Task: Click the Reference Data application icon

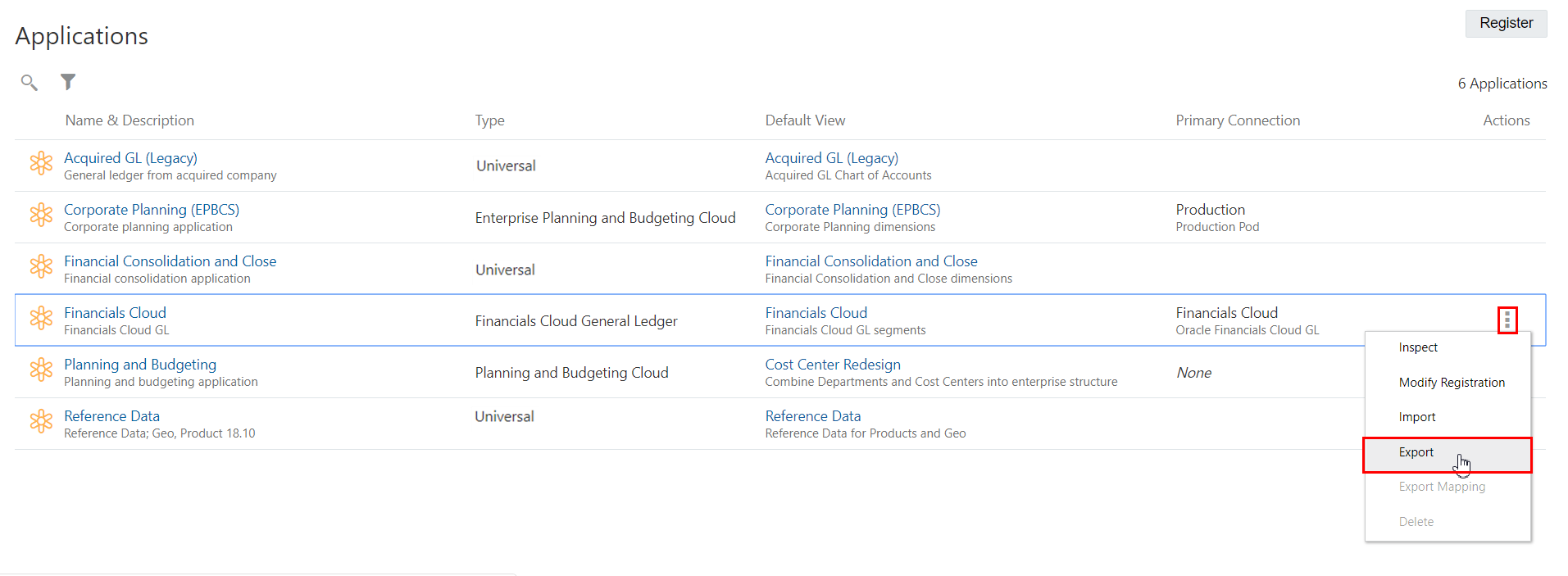Action: pos(41,421)
